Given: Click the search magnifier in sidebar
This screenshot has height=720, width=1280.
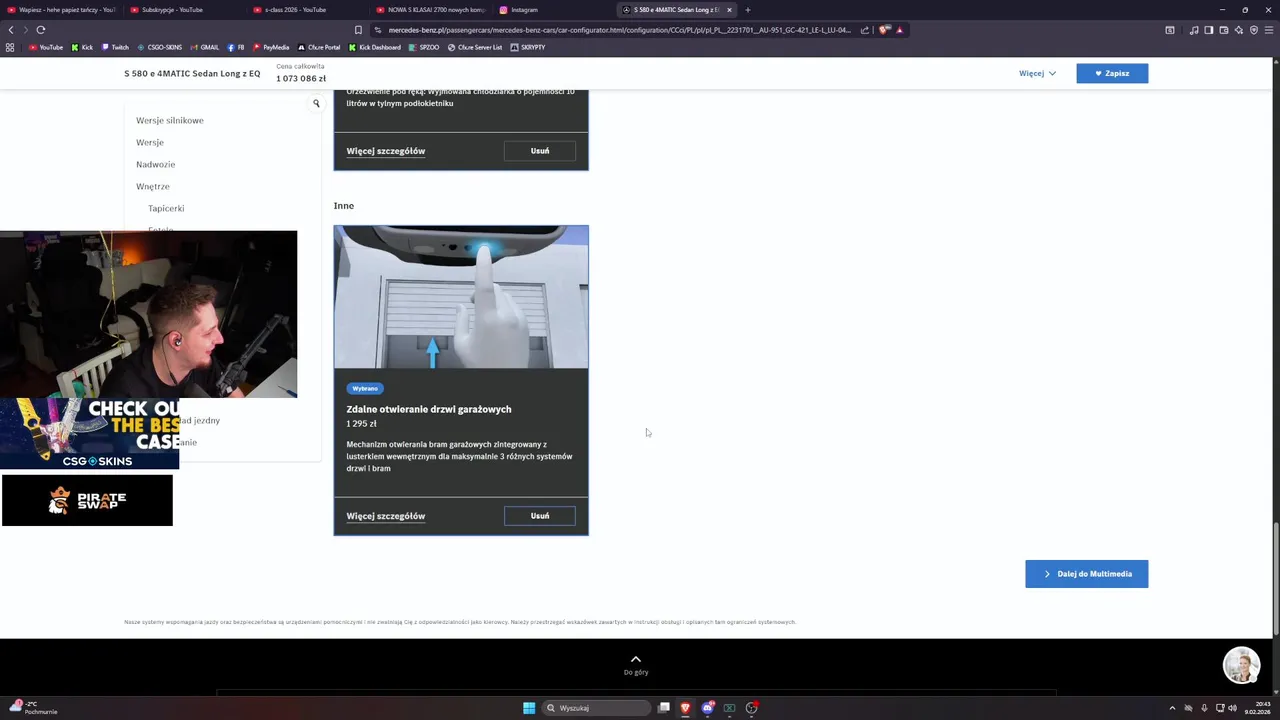Looking at the screenshot, I should [316, 103].
